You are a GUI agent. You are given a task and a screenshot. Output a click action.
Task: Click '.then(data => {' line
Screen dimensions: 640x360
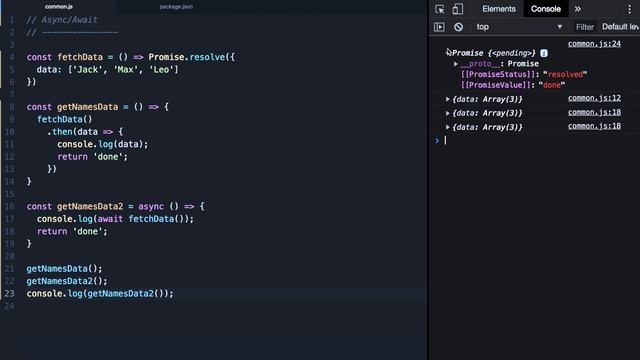coord(85,132)
